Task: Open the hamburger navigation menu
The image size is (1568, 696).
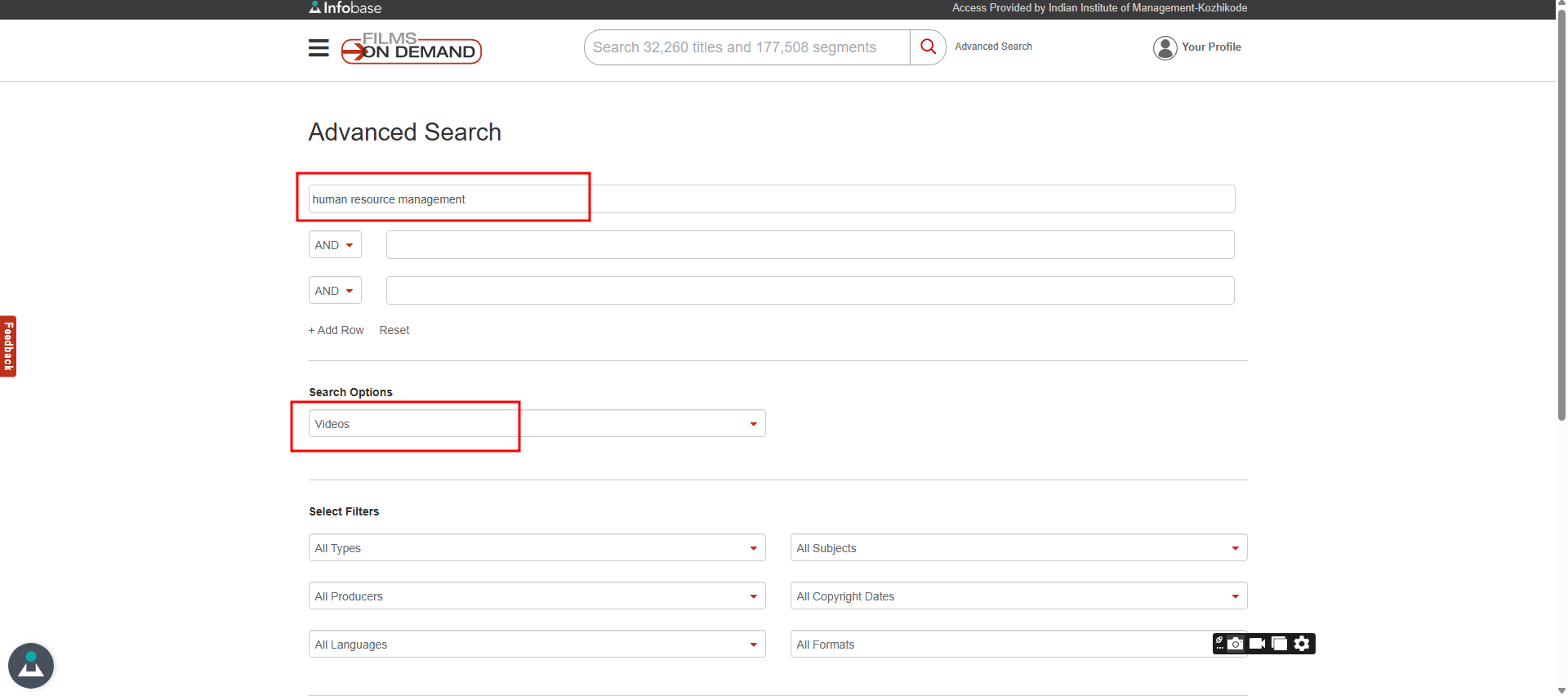Action: click(x=318, y=48)
